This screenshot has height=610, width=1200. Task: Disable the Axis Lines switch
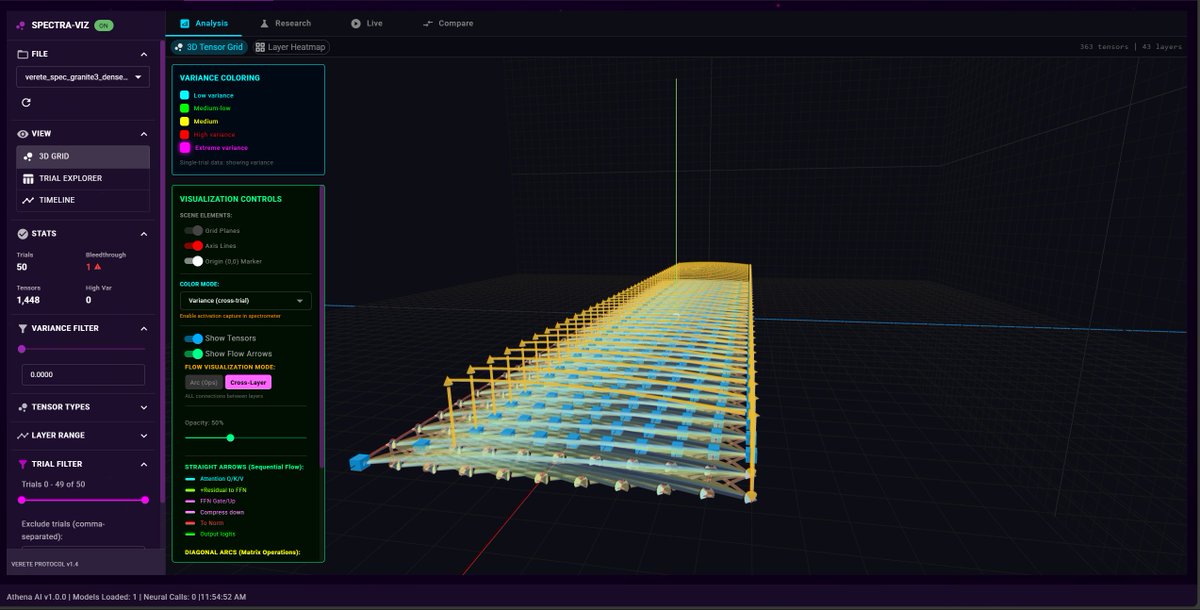pyautogui.click(x=193, y=245)
